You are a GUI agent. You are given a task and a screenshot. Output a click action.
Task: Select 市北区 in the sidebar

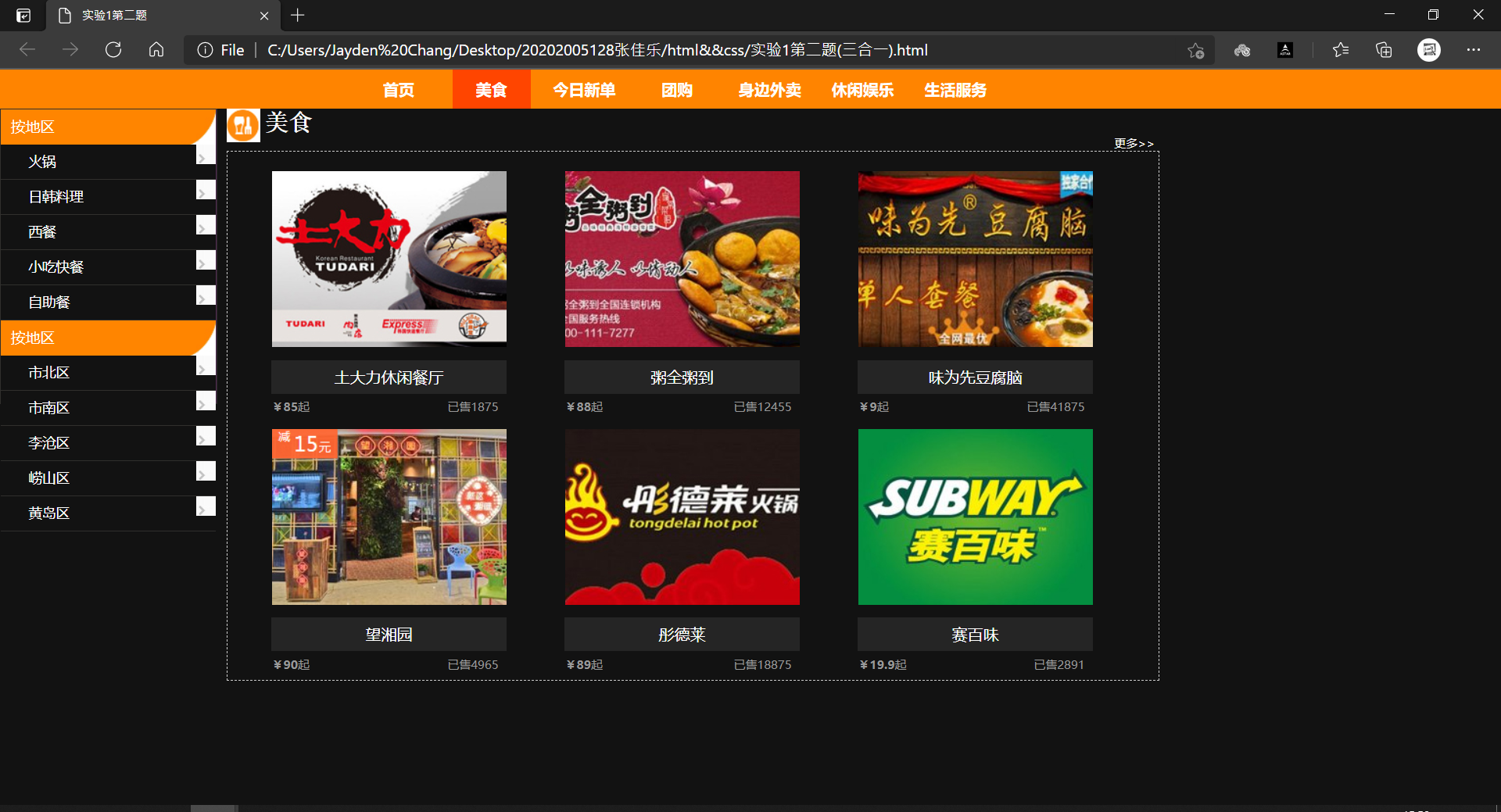click(49, 373)
